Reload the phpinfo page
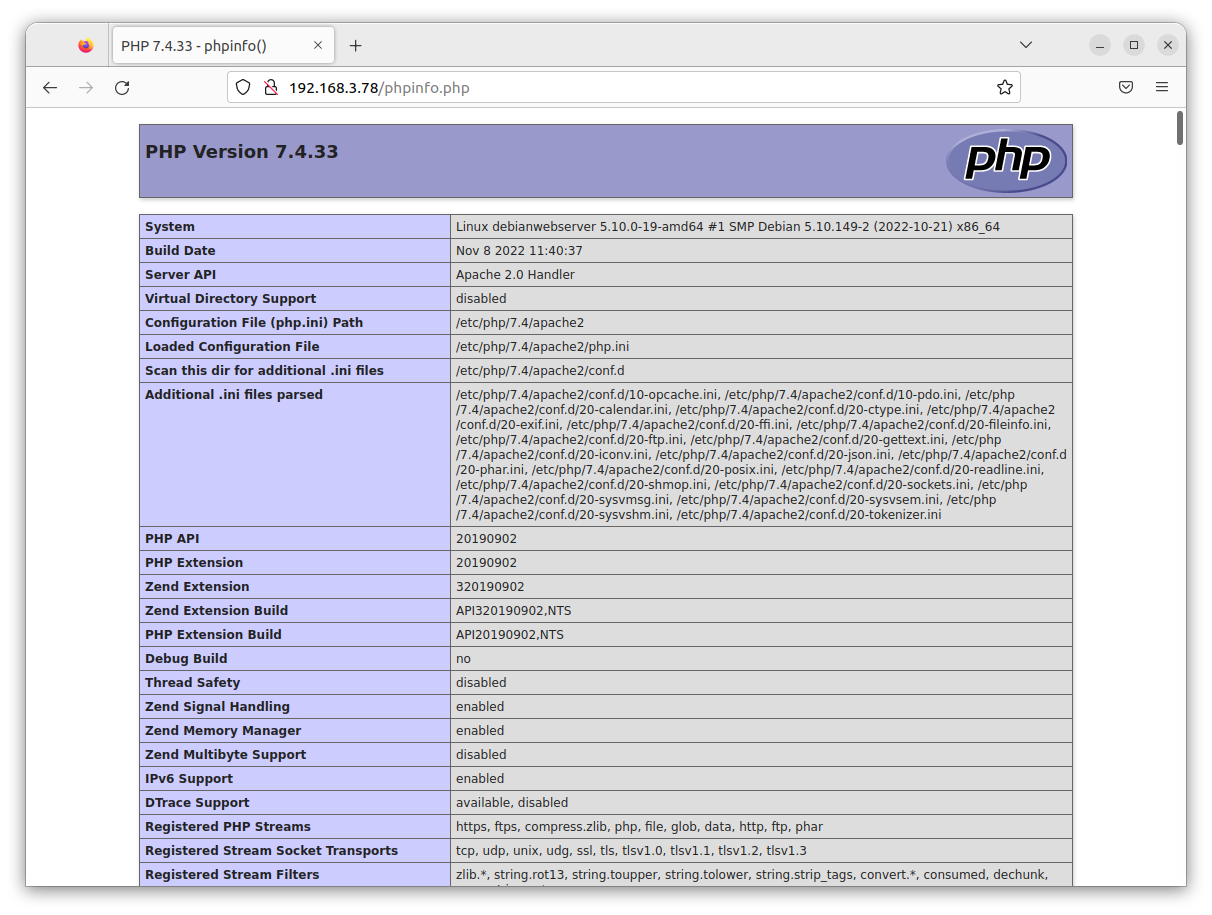This screenshot has width=1212, height=915. click(122, 87)
